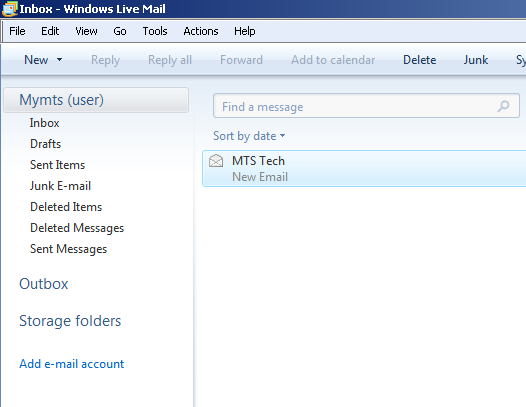Click the Reply all toolbar button
526x407 pixels.
click(x=170, y=60)
